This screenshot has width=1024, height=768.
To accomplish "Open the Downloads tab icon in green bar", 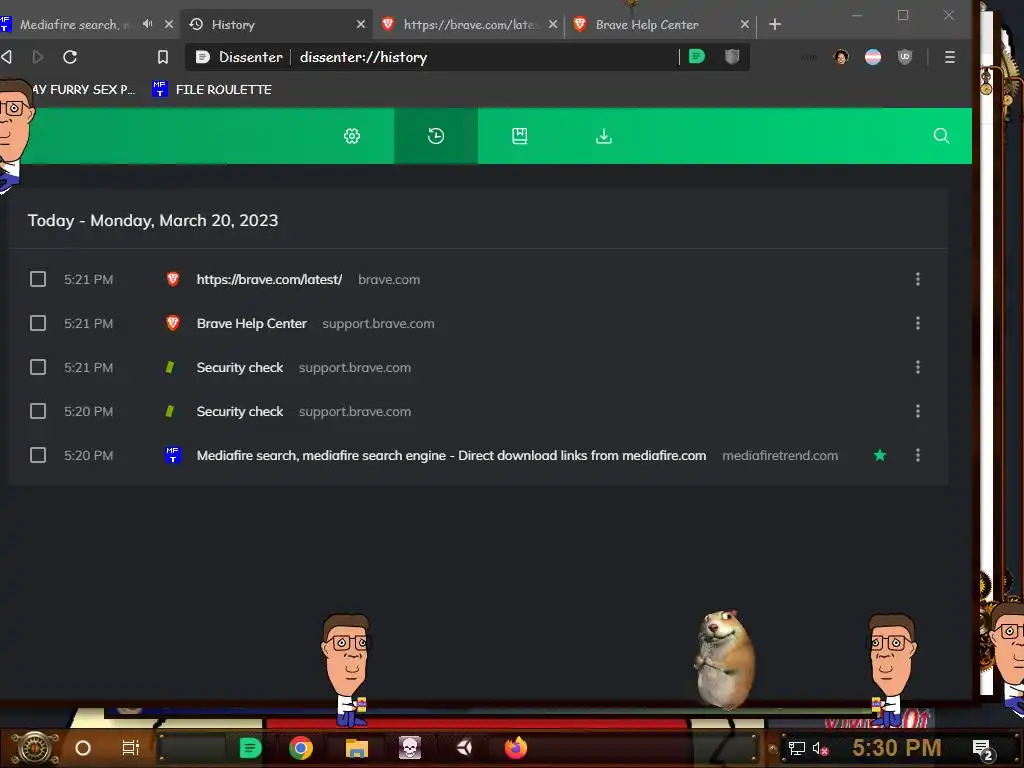I will pyautogui.click(x=604, y=136).
